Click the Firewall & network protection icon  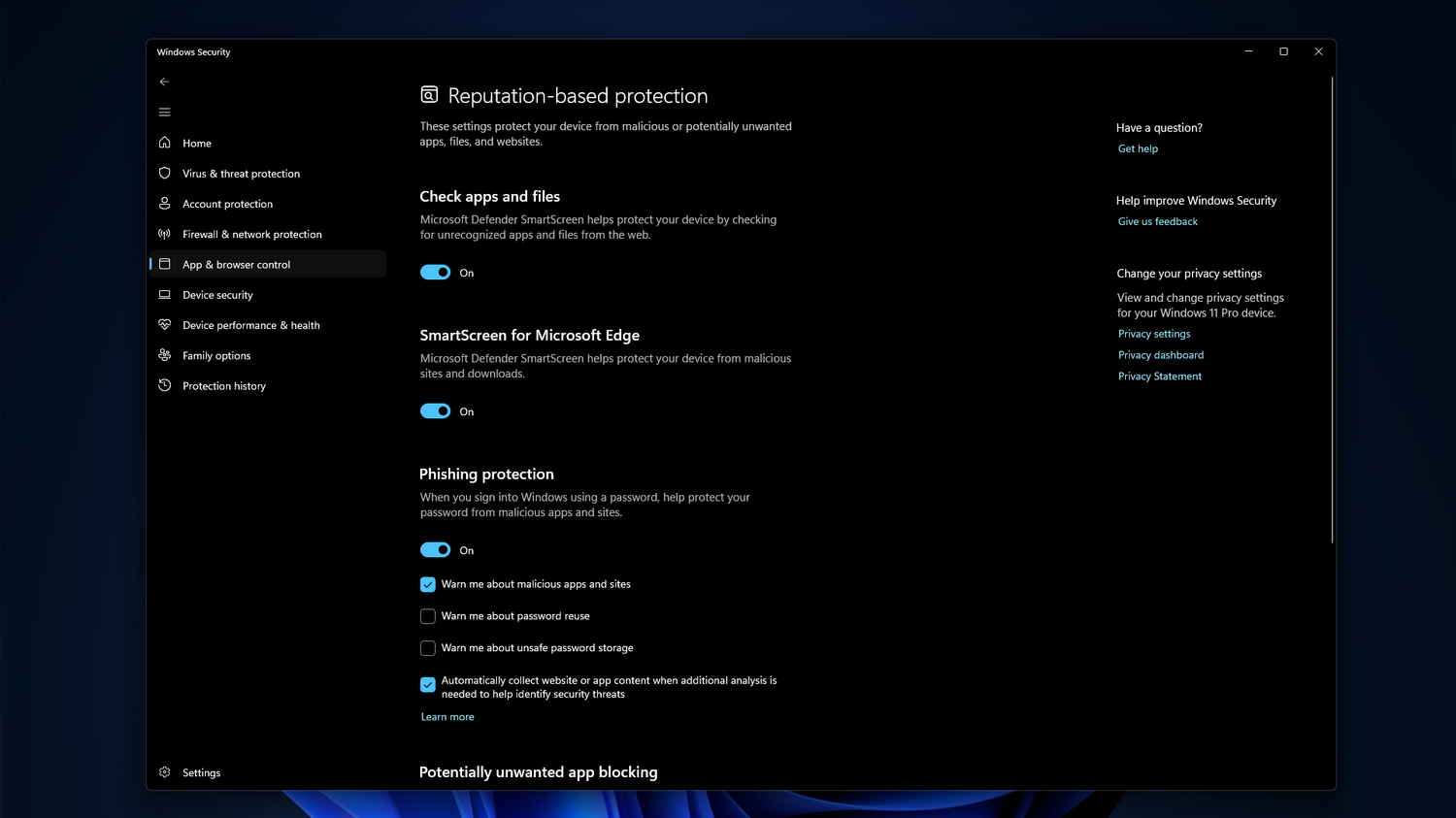click(164, 234)
